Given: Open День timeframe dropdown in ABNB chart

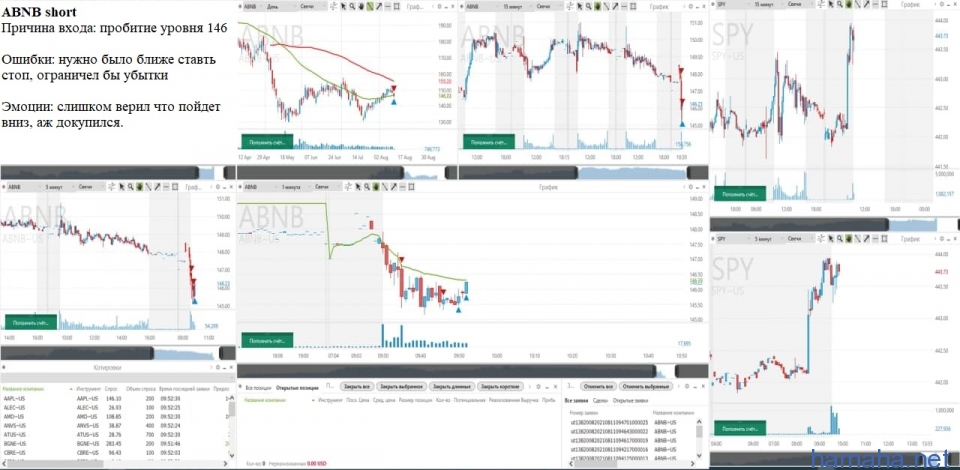Looking at the screenshot, I should click(x=282, y=6).
